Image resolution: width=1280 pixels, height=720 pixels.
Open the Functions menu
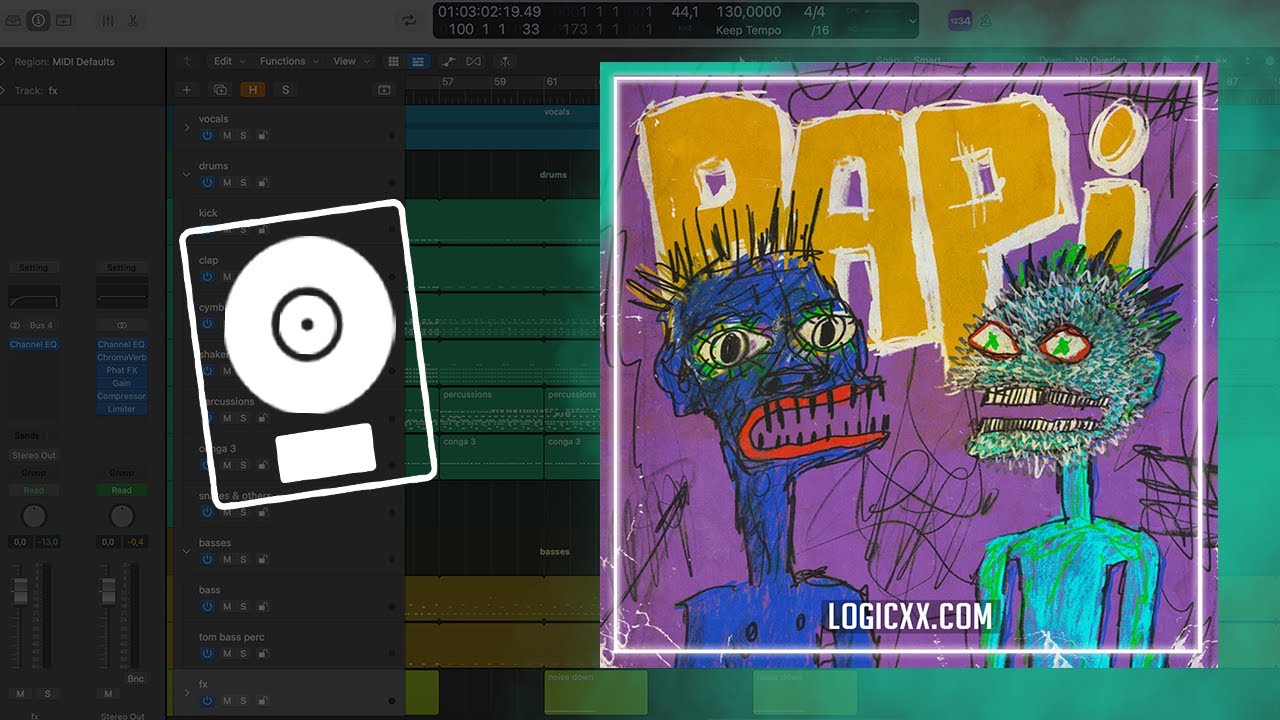[290, 61]
